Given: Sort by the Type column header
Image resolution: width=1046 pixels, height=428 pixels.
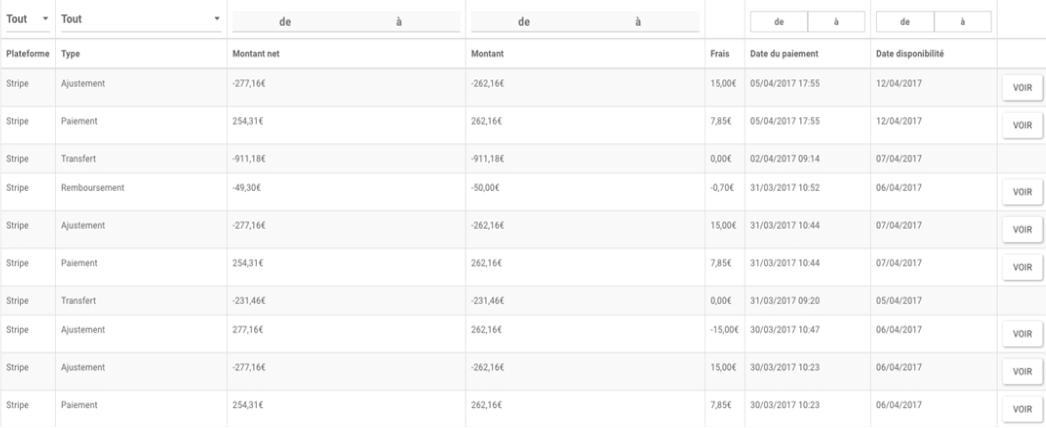Looking at the screenshot, I should (70, 54).
